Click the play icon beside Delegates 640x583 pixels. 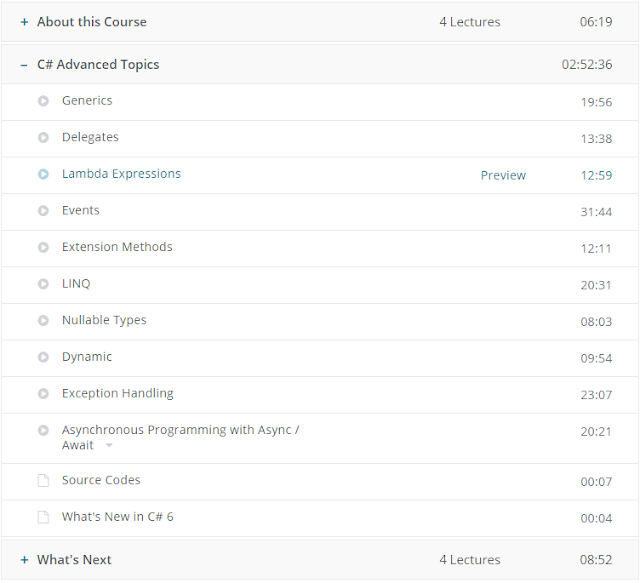pos(43,138)
